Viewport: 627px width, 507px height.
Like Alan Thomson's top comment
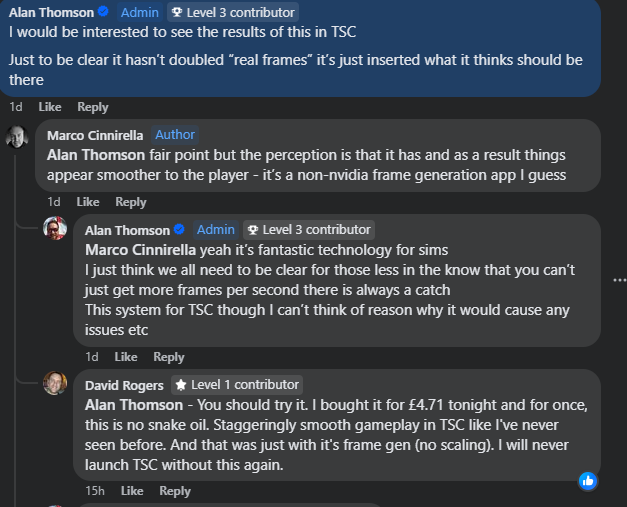pyautogui.click(x=50, y=107)
